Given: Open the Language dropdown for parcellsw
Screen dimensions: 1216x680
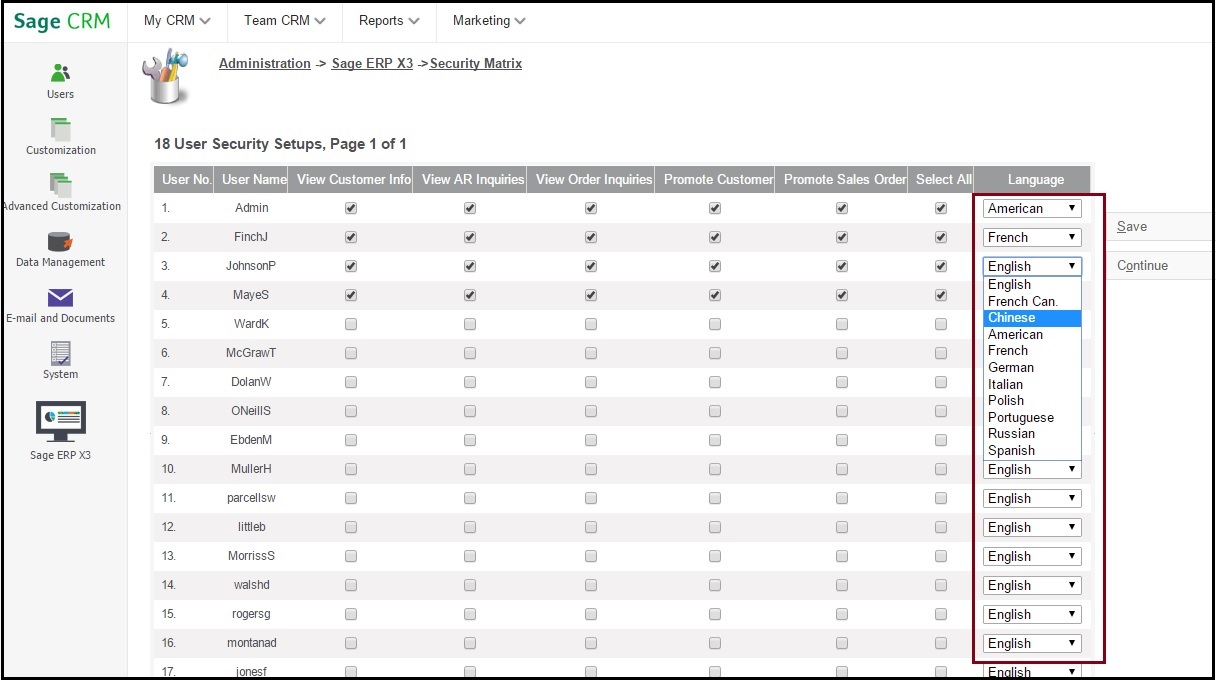Looking at the screenshot, I should coord(1032,498).
